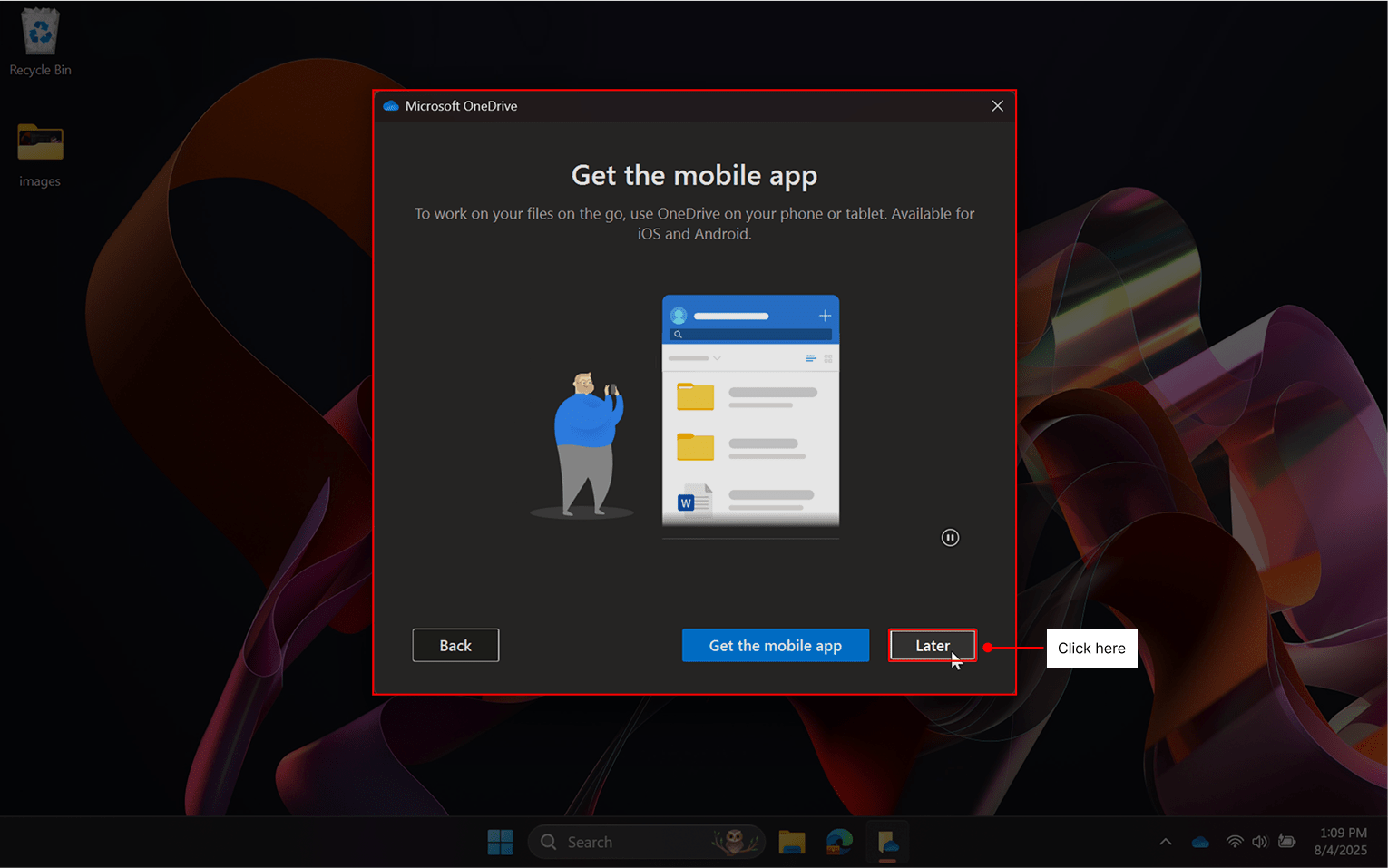Click the phone app illustration in dialog
This screenshot has width=1388, height=868.
tap(750, 411)
